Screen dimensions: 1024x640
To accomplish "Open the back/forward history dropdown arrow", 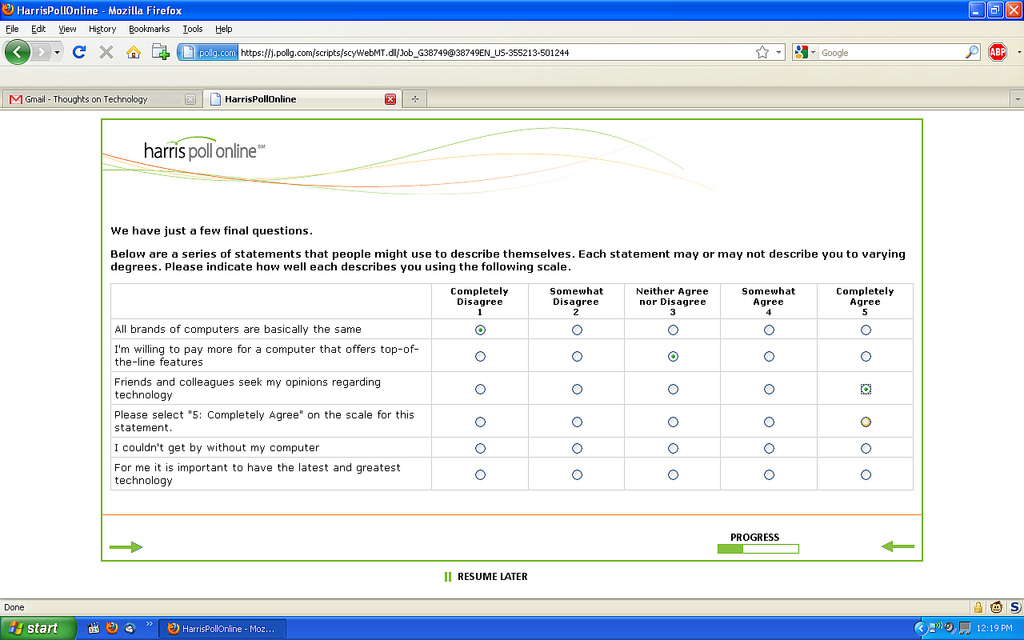I will (x=57, y=52).
